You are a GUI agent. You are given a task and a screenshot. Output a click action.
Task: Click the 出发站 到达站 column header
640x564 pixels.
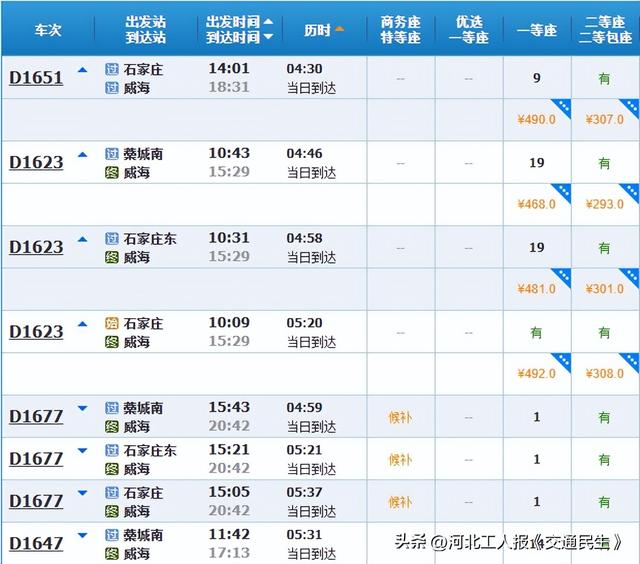pyautogui.click(x=145, y=29)
